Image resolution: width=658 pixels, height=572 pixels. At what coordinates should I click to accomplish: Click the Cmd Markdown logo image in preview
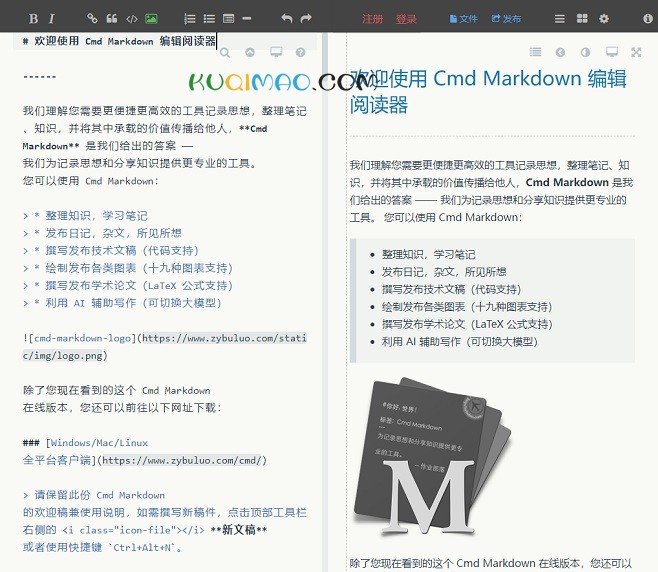click(x=432, y=457)
